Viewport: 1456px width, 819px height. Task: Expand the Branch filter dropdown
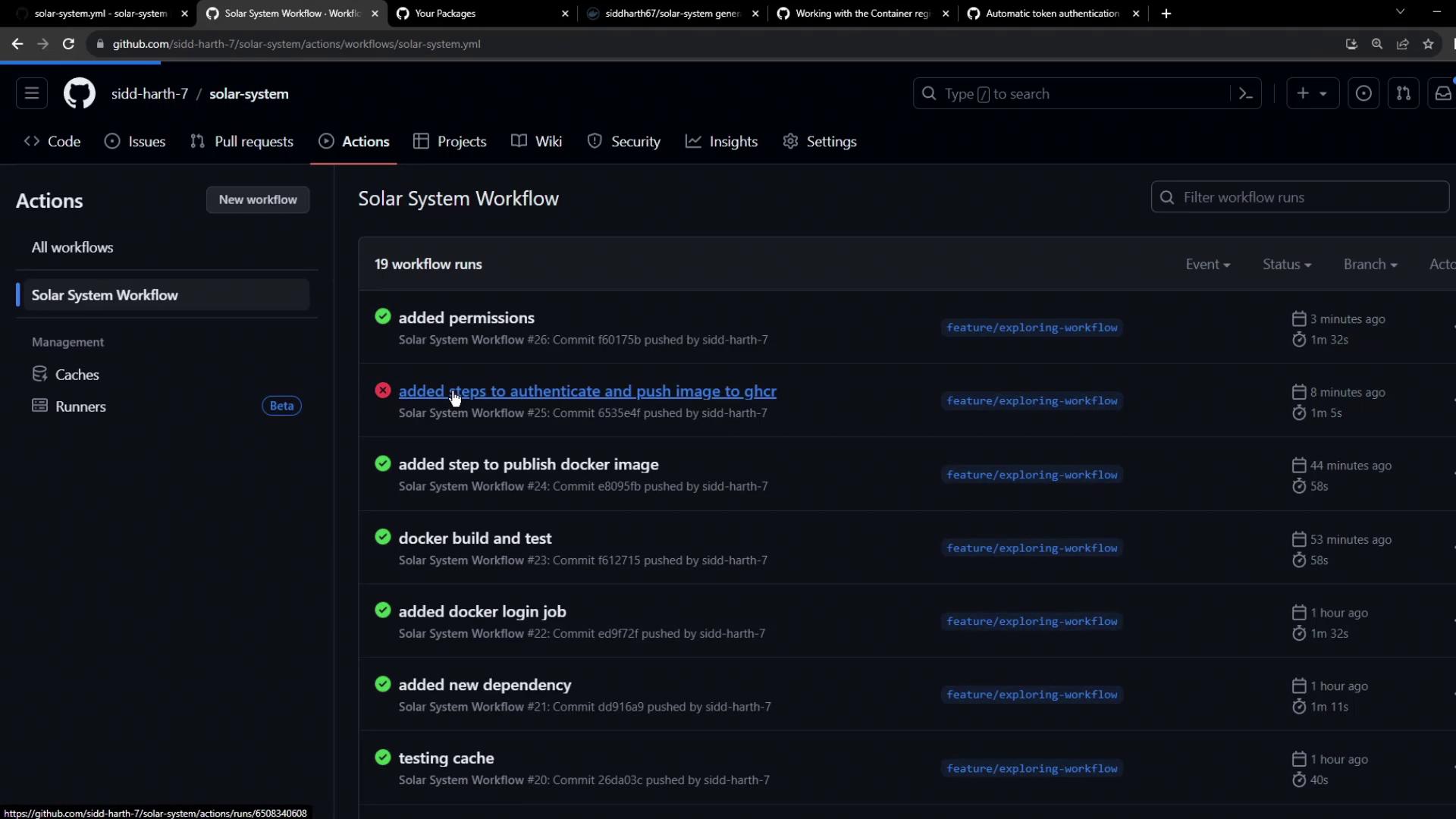(x=1370, y=265)
